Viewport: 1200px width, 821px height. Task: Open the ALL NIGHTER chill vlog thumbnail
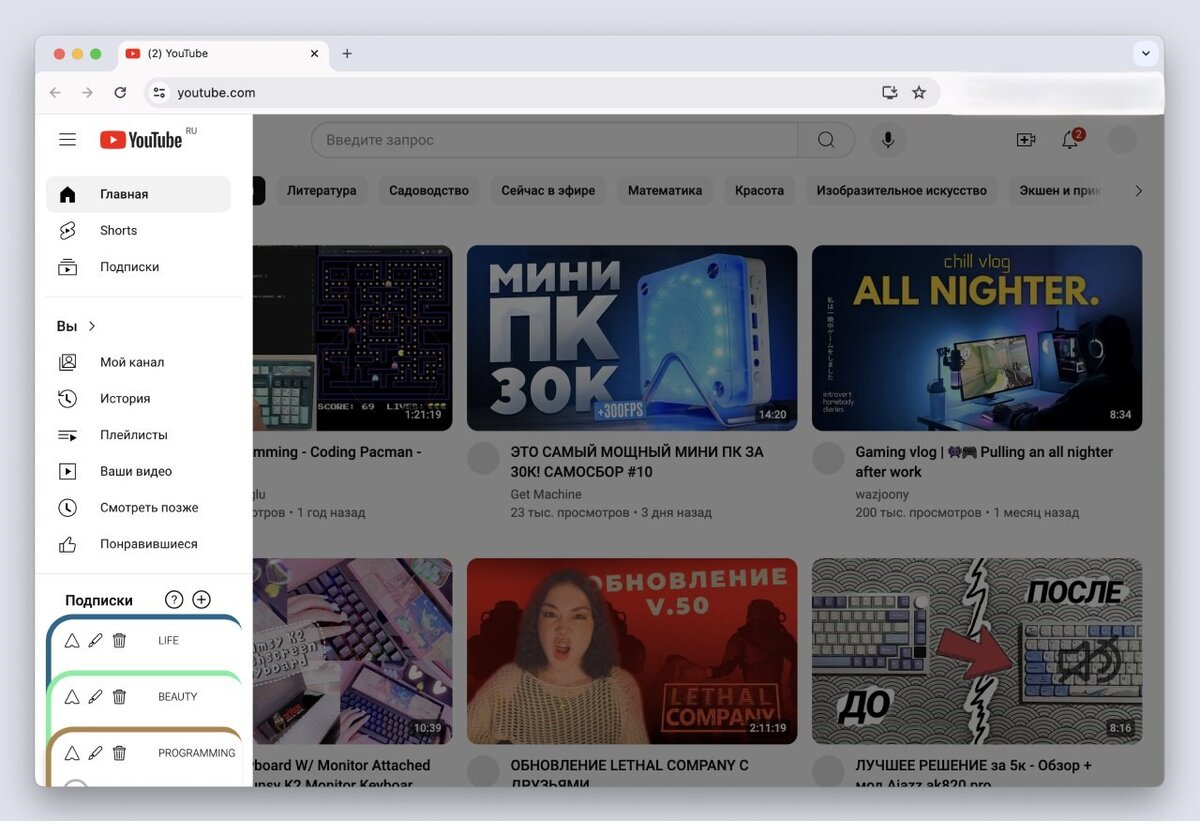click(x=977, y=338)
